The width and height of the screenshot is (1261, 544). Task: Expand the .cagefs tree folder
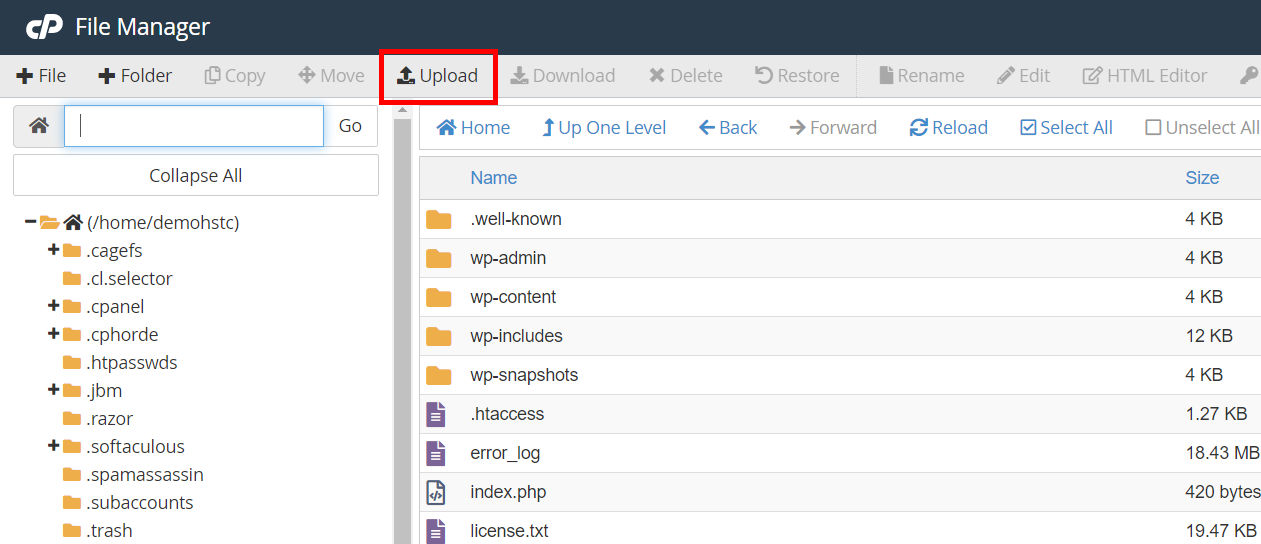[x=54, y=250]
